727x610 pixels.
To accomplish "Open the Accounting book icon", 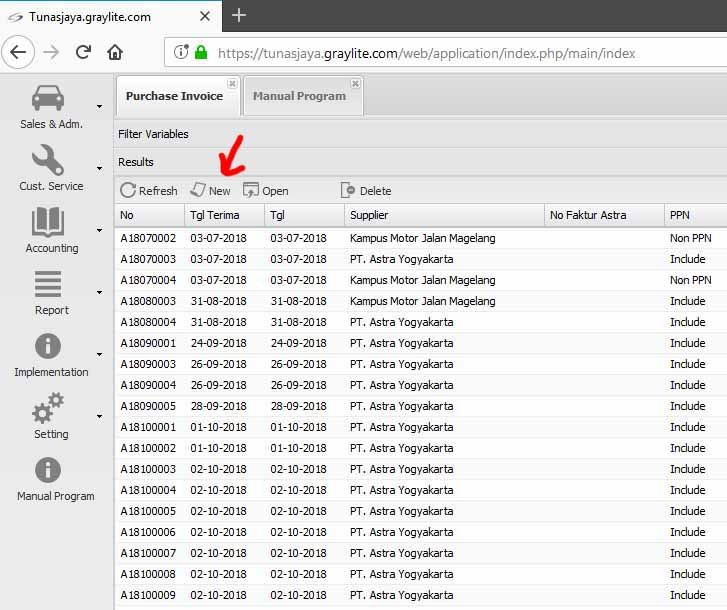I will pos(48,222).
